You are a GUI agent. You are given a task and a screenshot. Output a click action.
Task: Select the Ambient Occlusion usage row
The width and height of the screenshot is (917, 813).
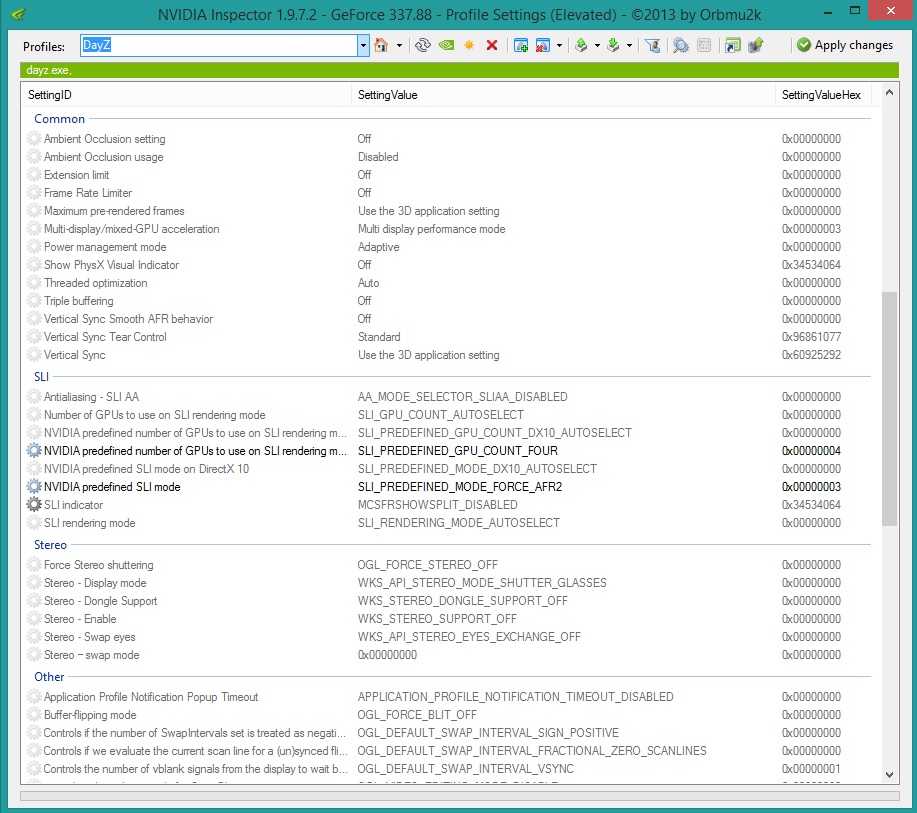pyautogui.click(x=449, y=157)
